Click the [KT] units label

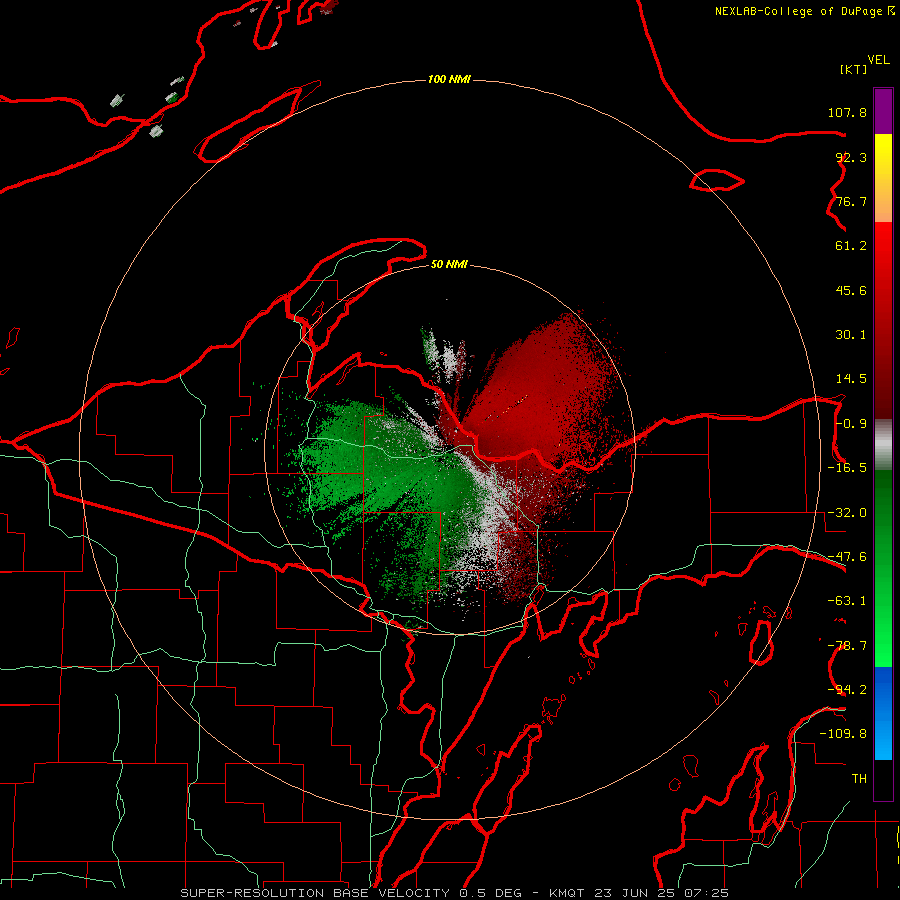(854, 69)
